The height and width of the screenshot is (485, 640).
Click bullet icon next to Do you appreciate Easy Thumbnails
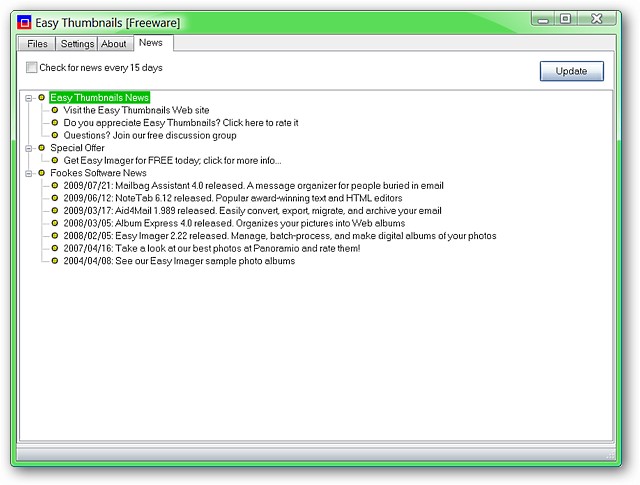[55, 122]
